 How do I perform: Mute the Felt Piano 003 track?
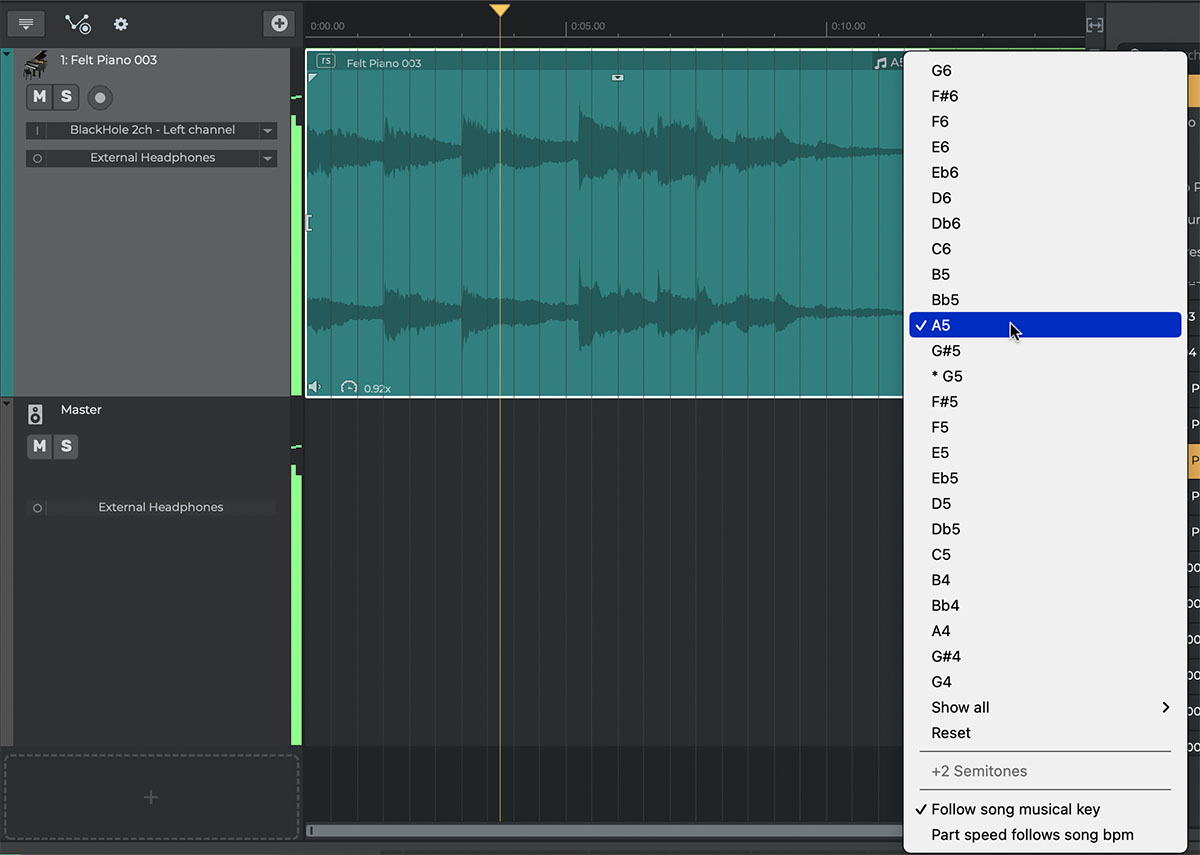(39, 97)
